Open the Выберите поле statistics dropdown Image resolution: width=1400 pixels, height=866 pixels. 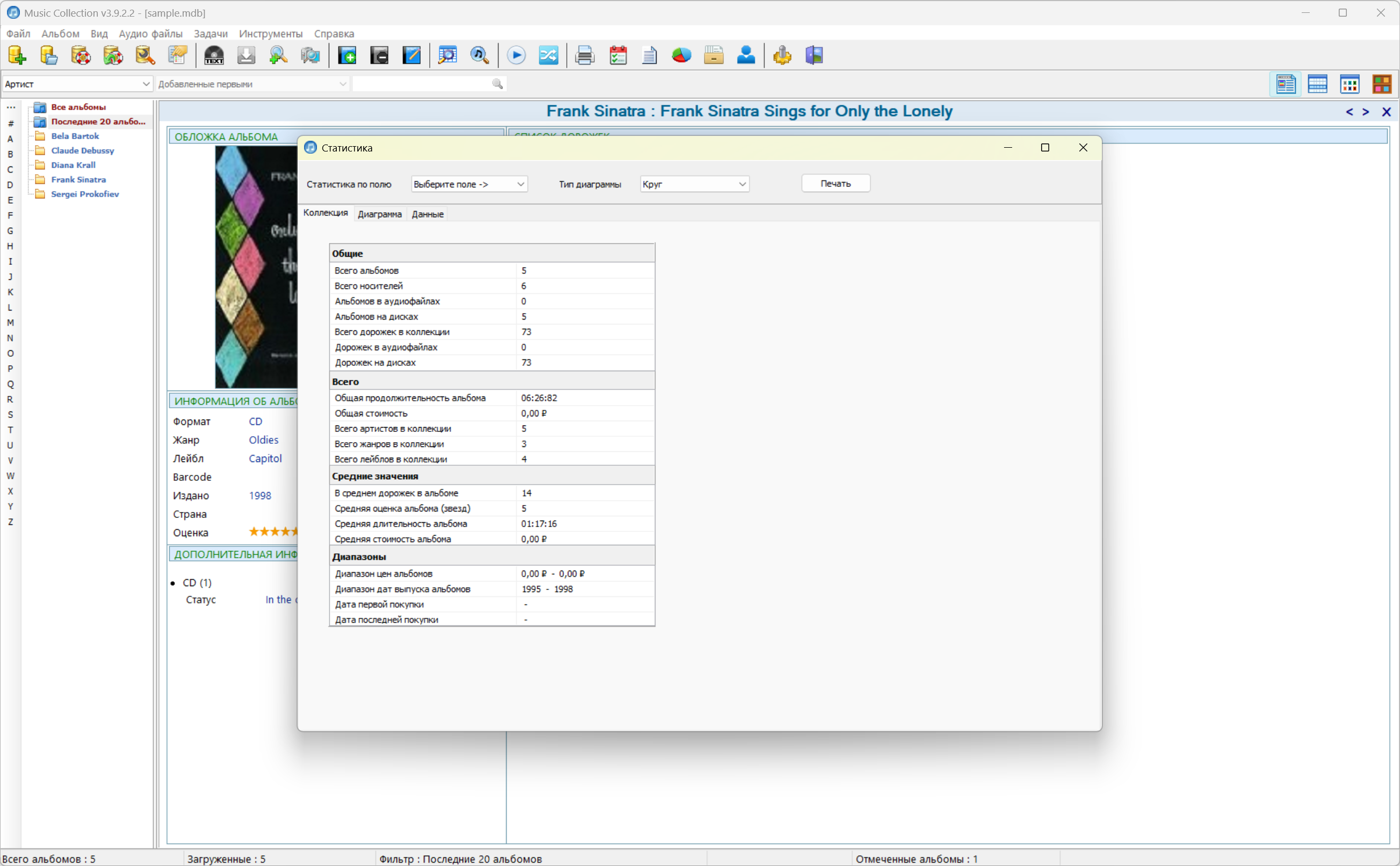click(x=469, y=184)
